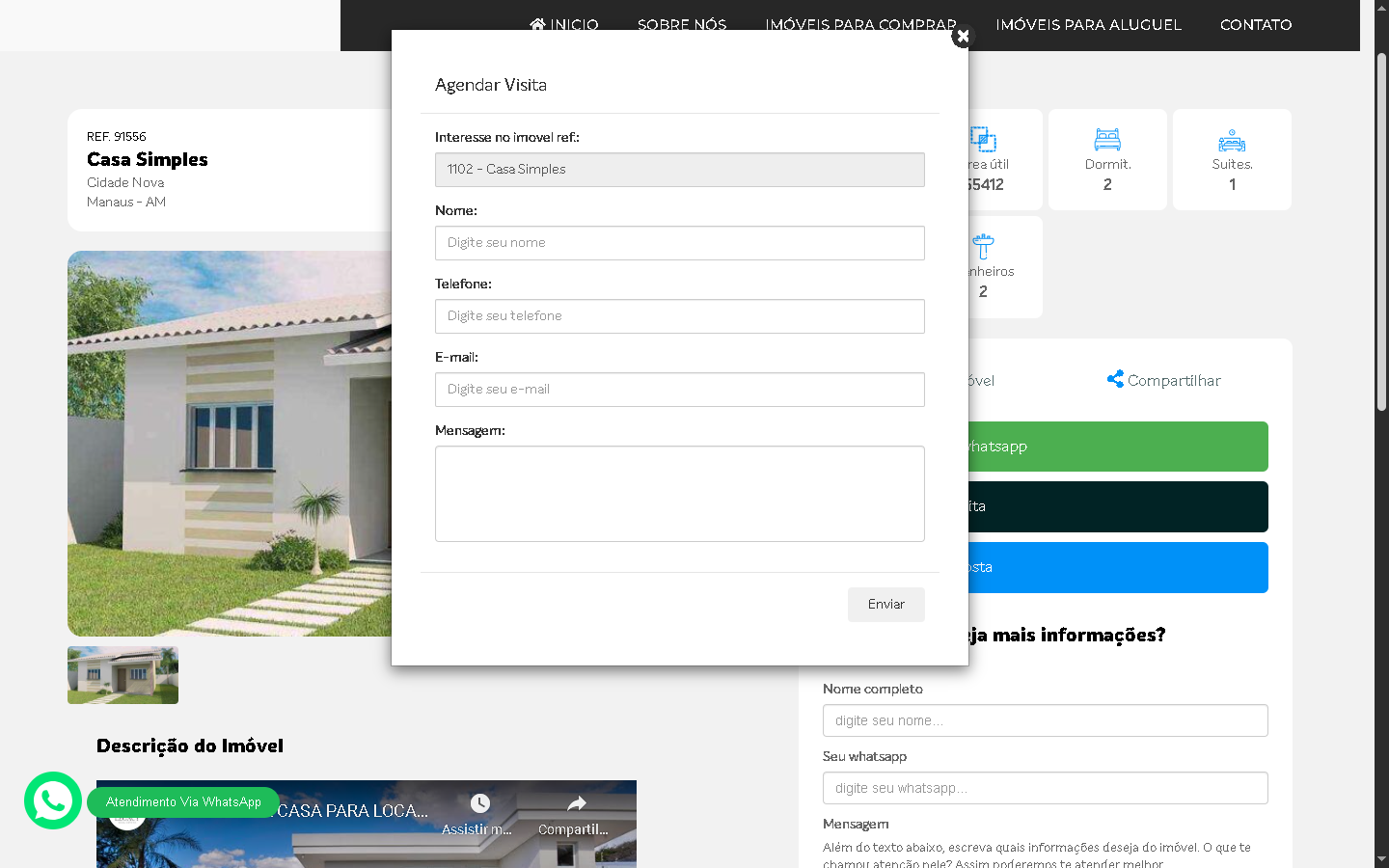
Task: Click the green Whatsapp contact button
Action: (x=1117, y=447)
